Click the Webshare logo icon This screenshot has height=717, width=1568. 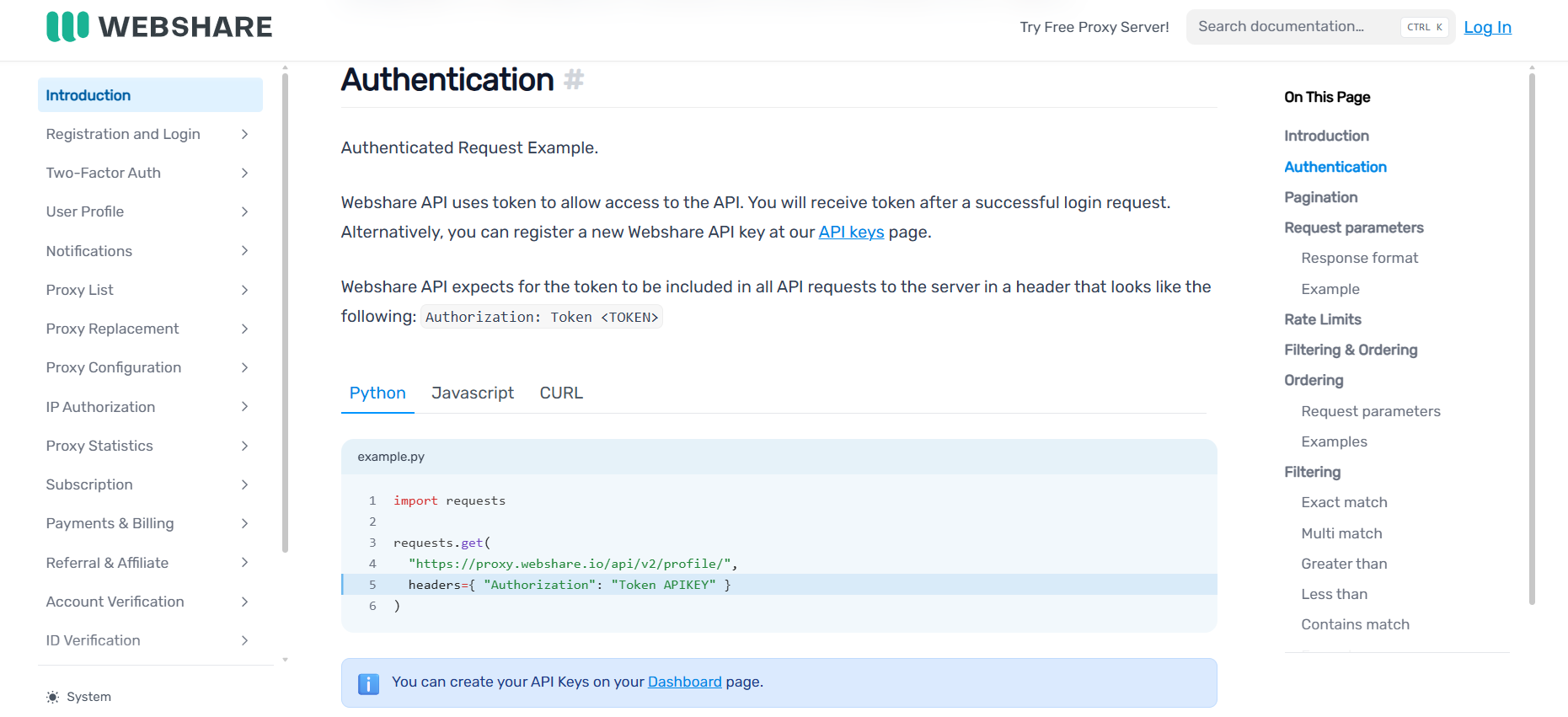pos(67,27)
